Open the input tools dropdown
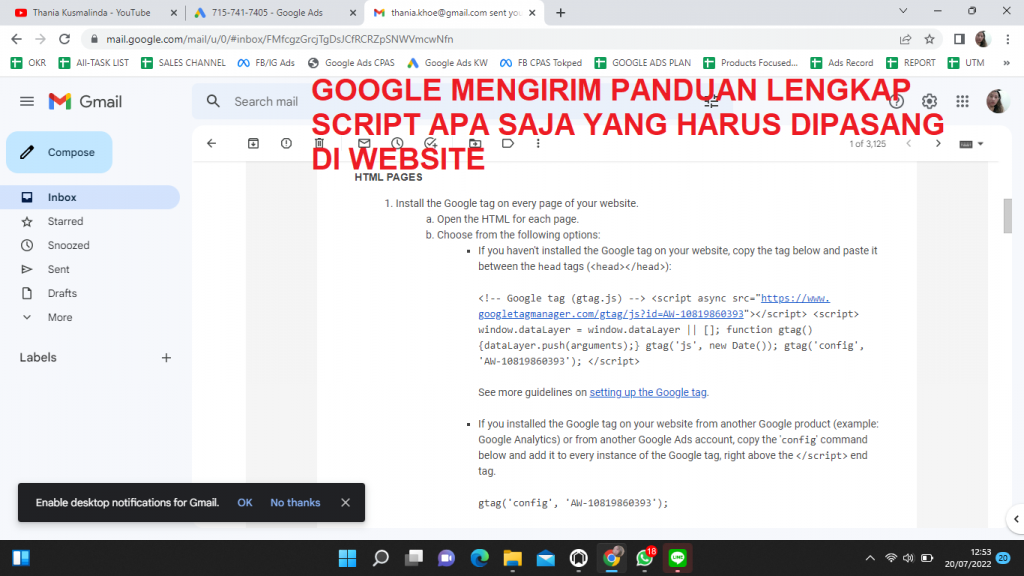Screen dimensions: 1024x576 point(971,143)
